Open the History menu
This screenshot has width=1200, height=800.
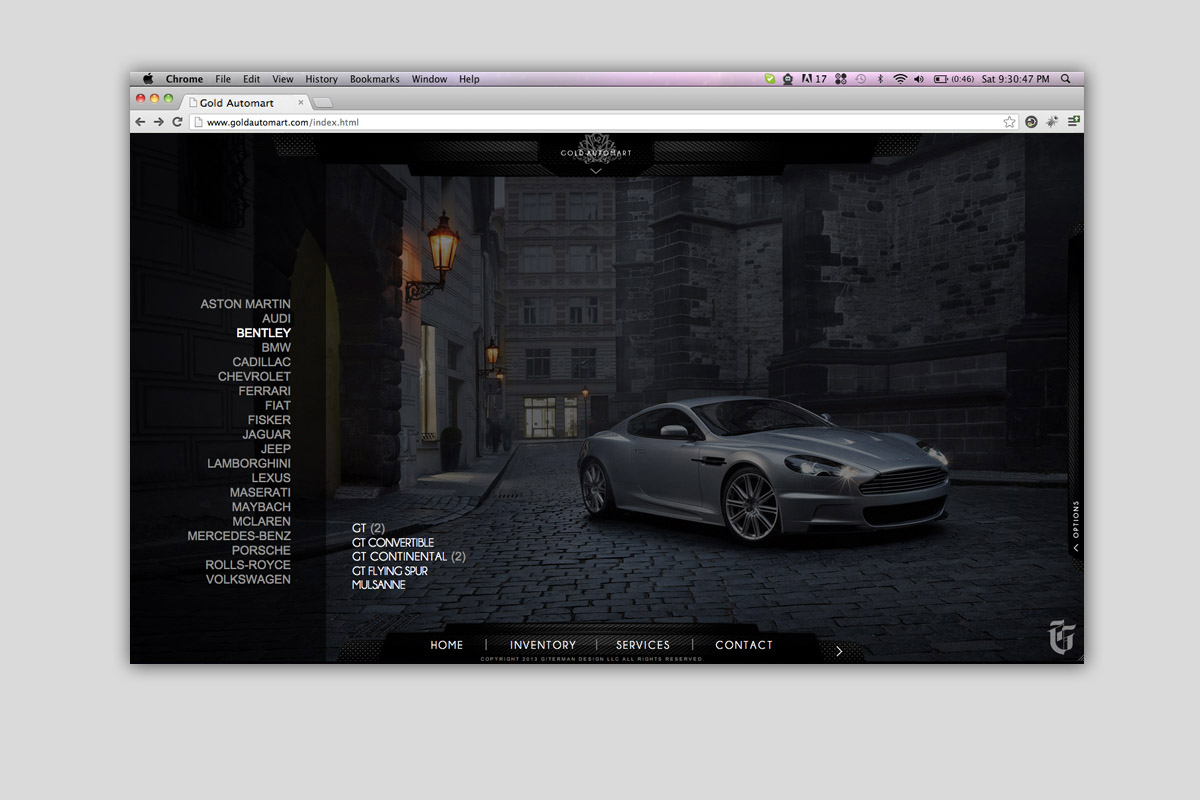[322, 79]
